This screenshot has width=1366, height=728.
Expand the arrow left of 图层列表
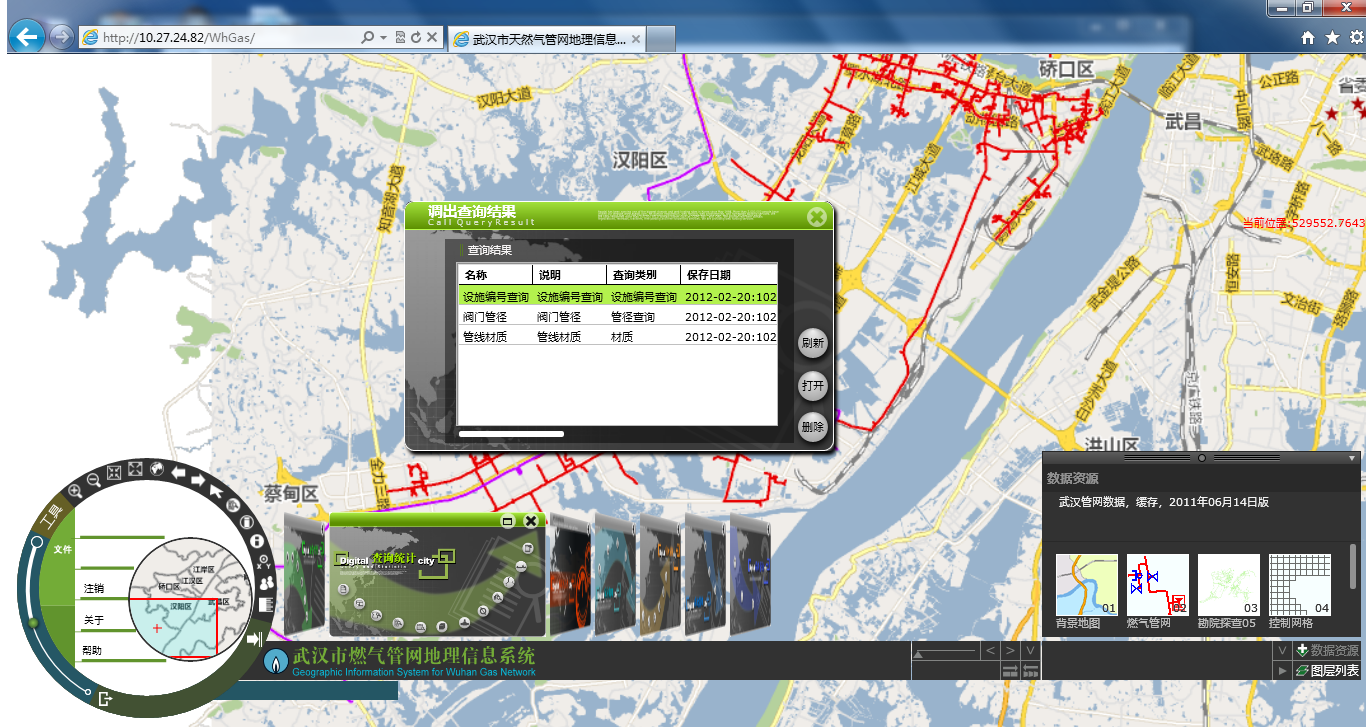coord(1282,671)
